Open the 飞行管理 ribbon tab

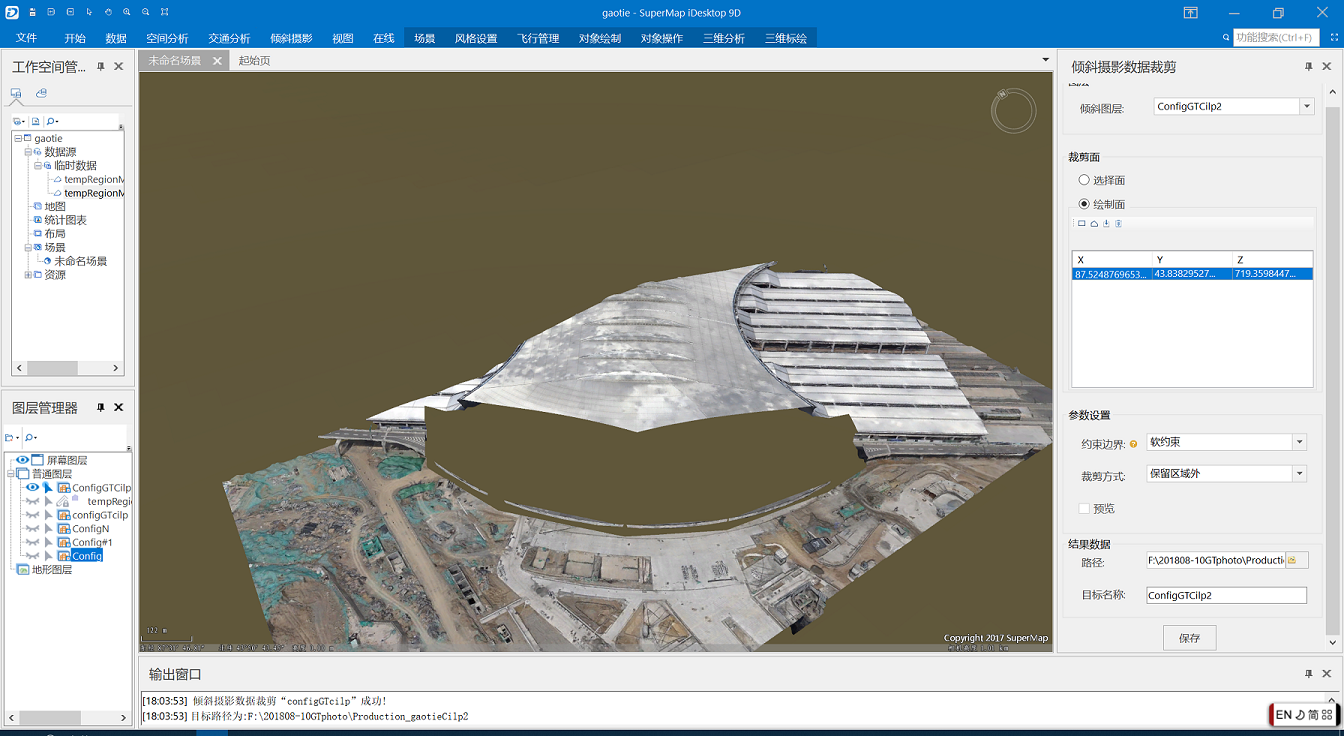[538, 38]
